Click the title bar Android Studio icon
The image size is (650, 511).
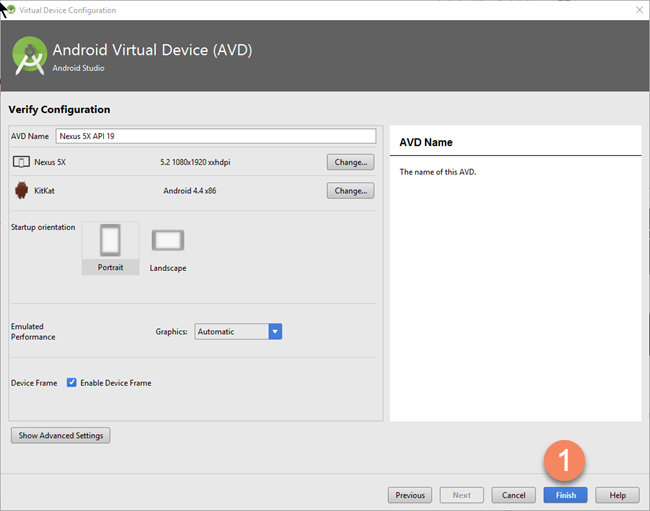tap(11, 10)
